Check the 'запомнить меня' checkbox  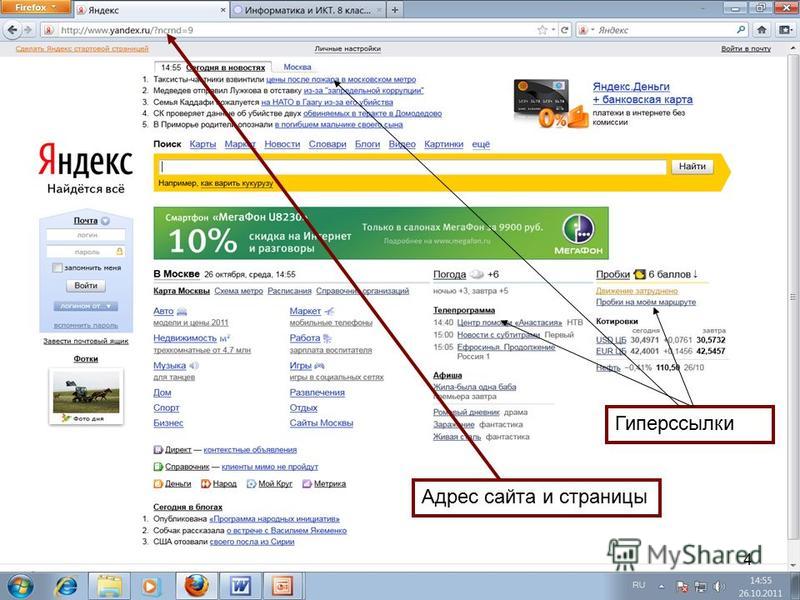pyautogui.click(x=57, y=268)
